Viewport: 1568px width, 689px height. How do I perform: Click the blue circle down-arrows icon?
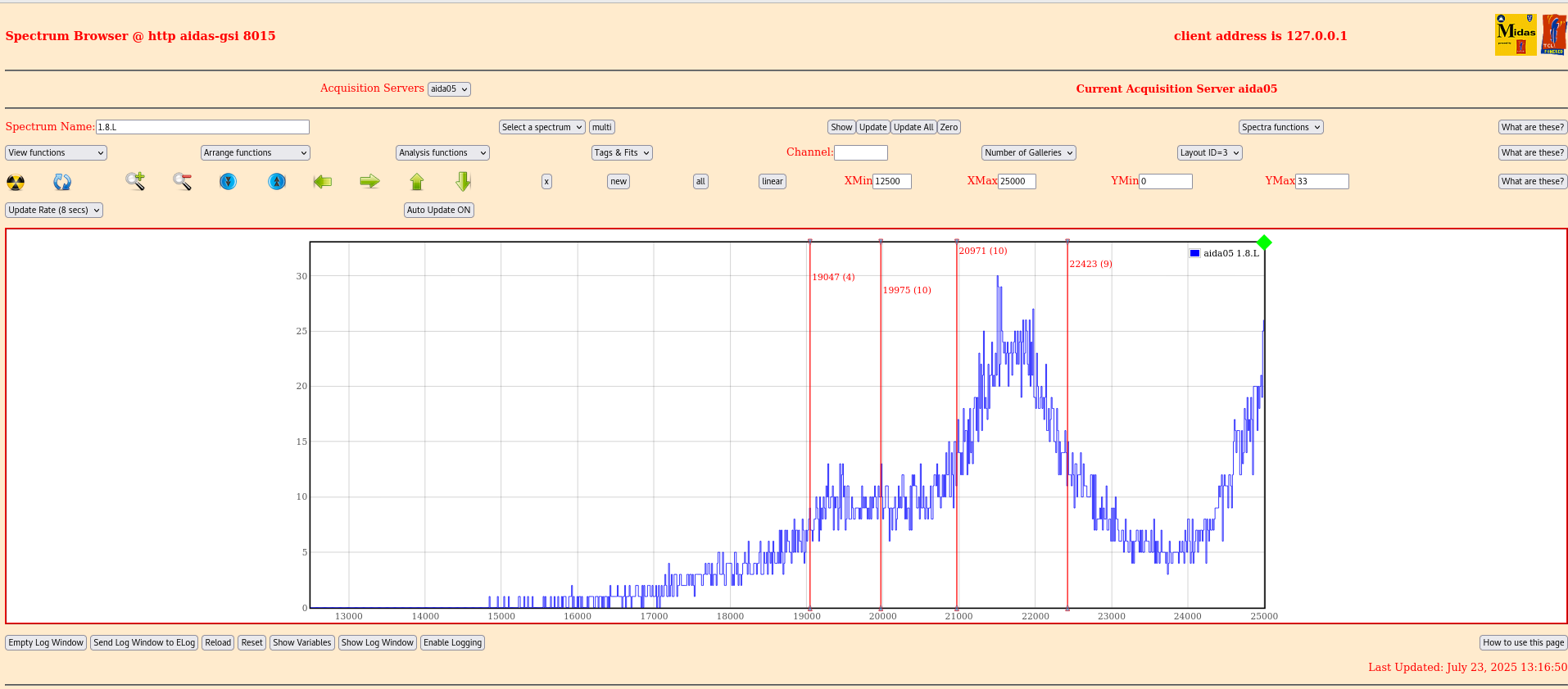(x=229, y=181)
